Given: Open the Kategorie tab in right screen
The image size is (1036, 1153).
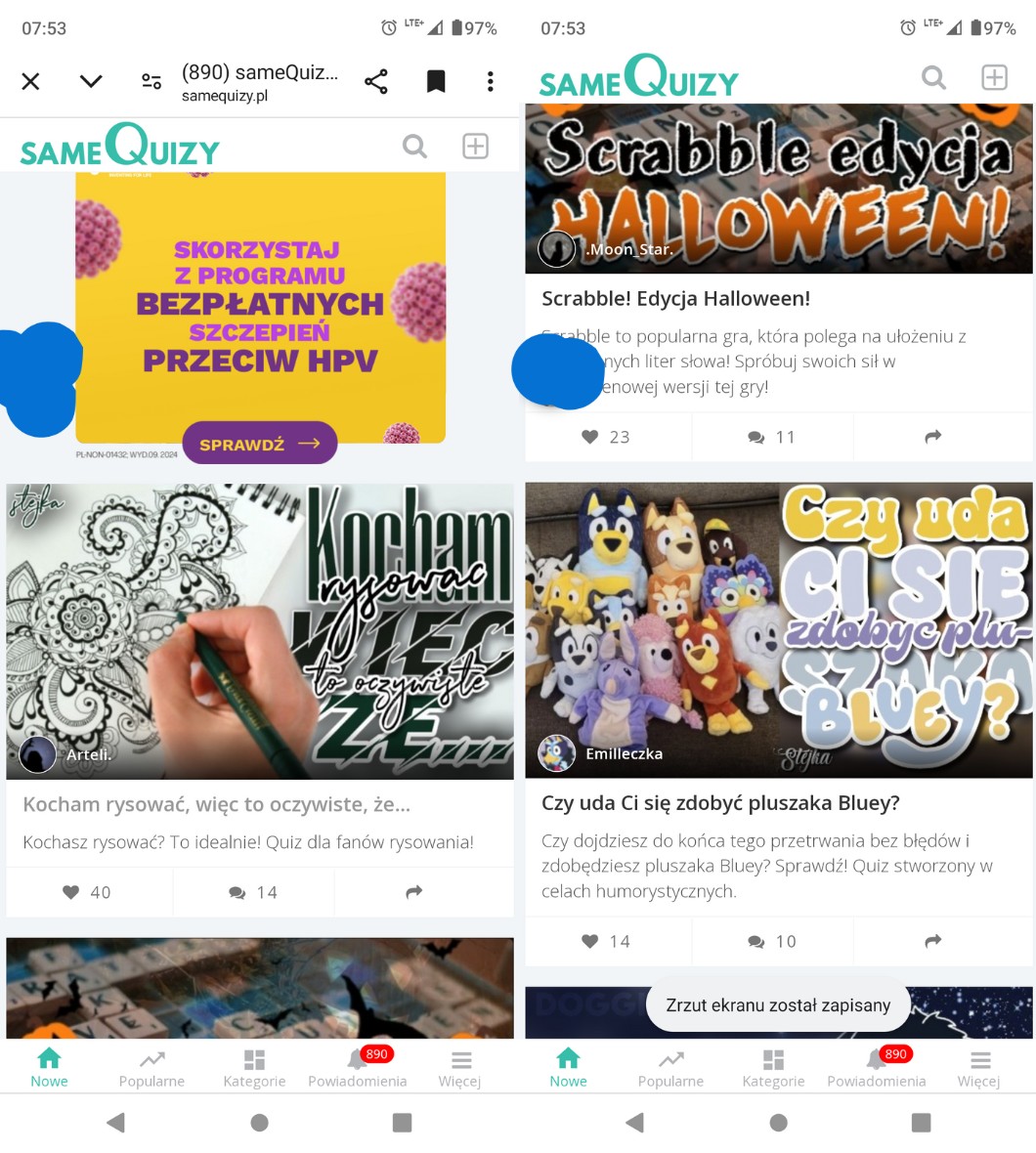Looking at the screenshot, I should tap(773, 1068).
